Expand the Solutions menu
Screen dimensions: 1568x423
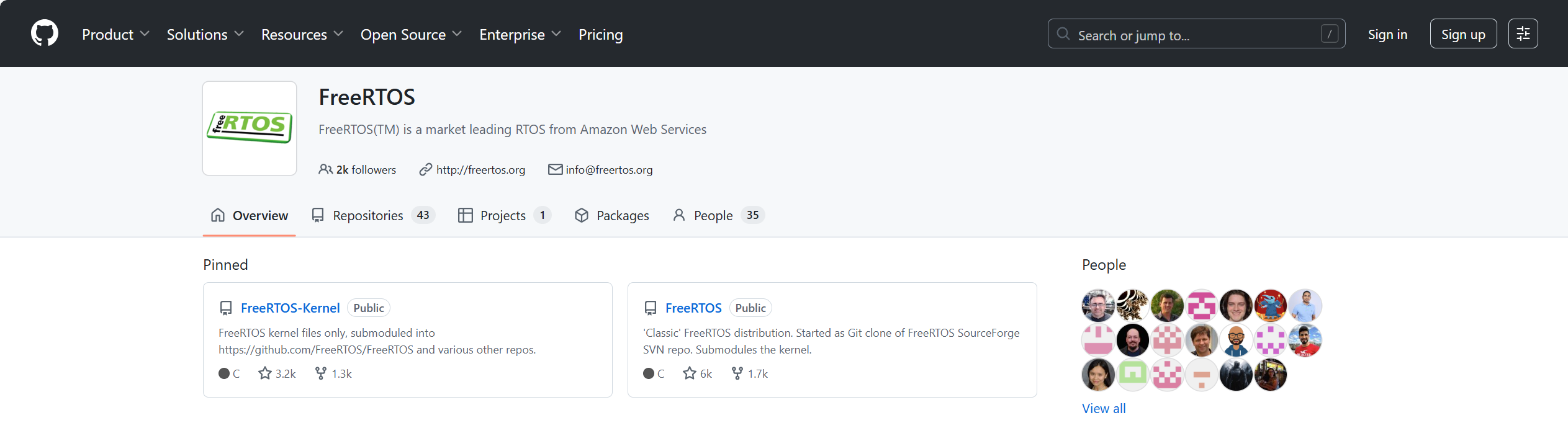(205, 35)
